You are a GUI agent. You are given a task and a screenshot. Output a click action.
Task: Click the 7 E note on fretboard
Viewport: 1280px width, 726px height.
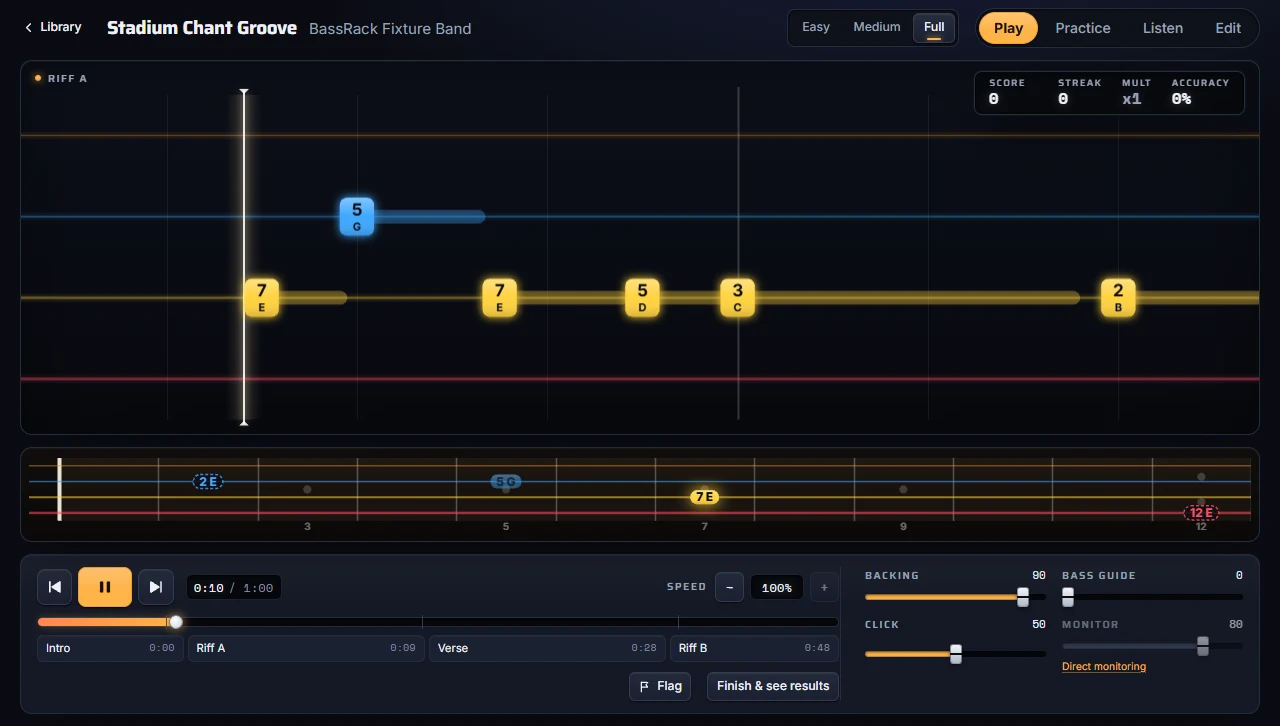coord(705,496)
